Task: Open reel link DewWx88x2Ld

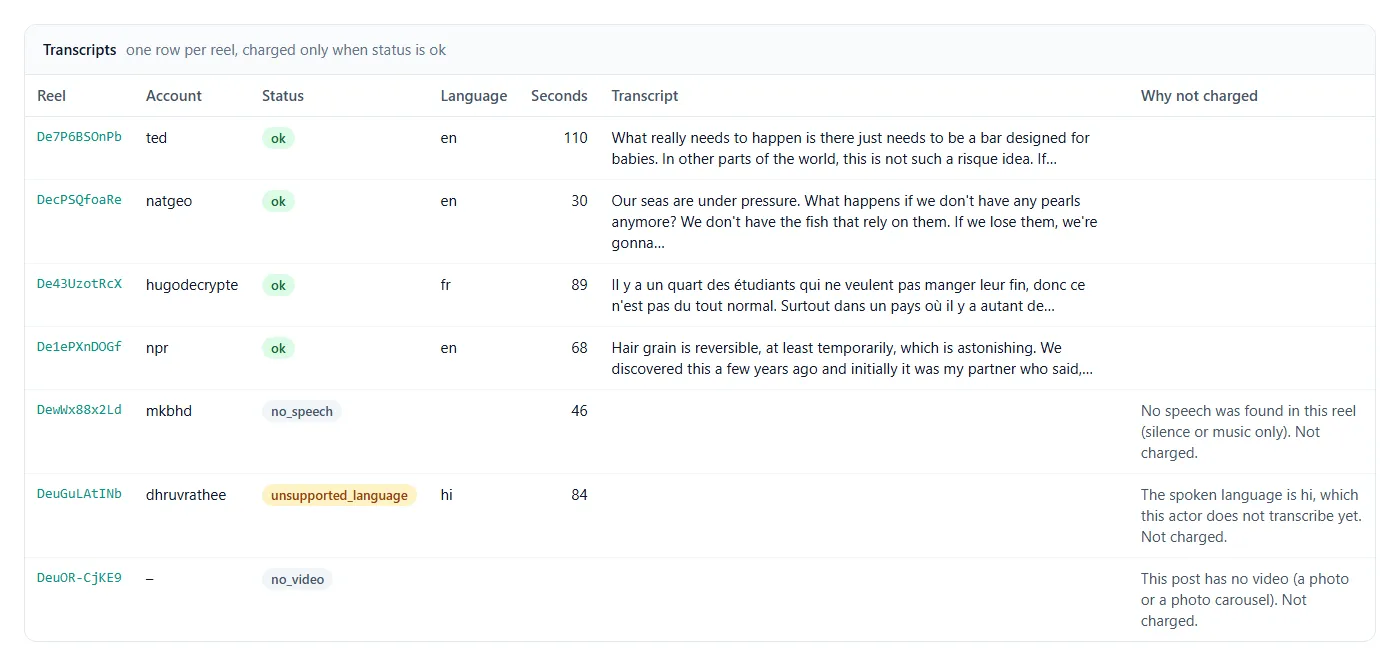Action: (79, 410)
